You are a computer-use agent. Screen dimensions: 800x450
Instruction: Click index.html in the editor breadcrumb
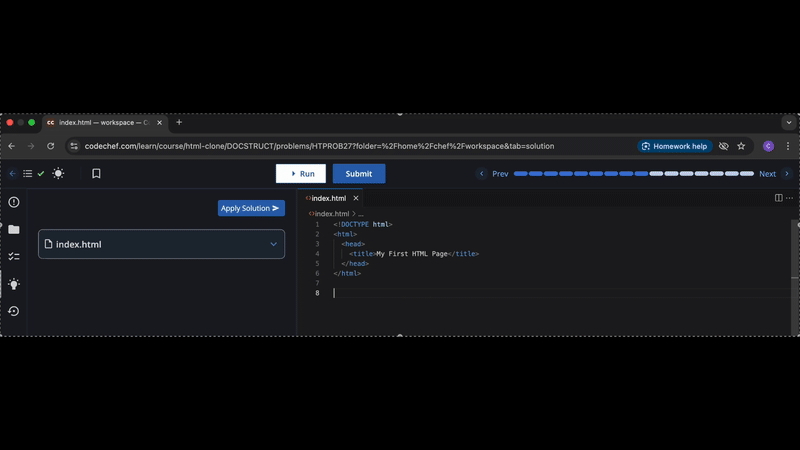click(x=332, y=214)
